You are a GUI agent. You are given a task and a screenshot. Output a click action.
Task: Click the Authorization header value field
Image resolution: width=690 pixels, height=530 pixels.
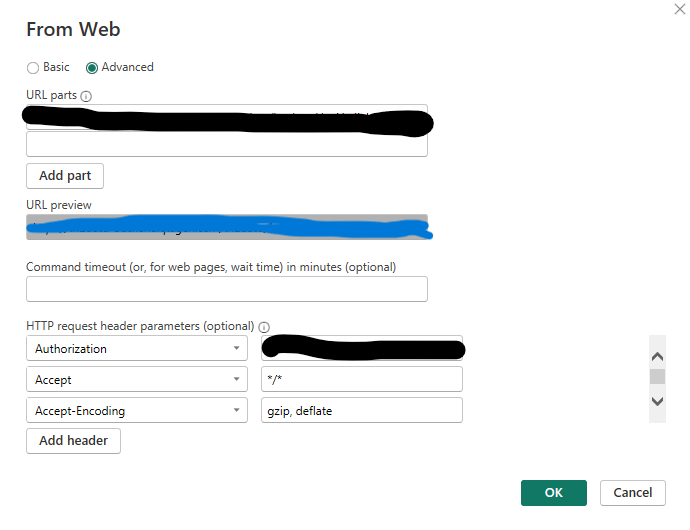[x=362, y=348]
